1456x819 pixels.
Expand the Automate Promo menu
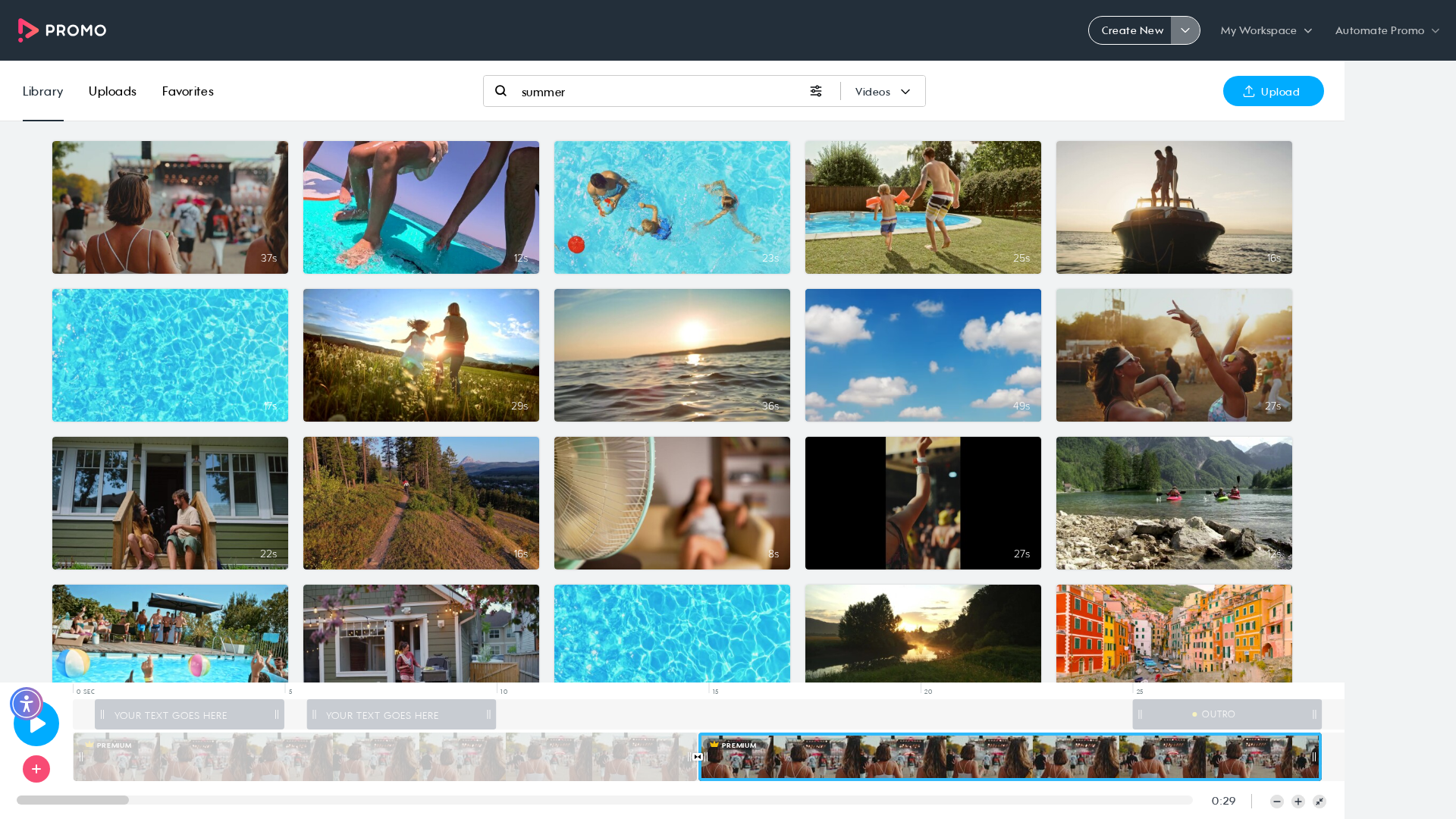tap(1387, 30)
